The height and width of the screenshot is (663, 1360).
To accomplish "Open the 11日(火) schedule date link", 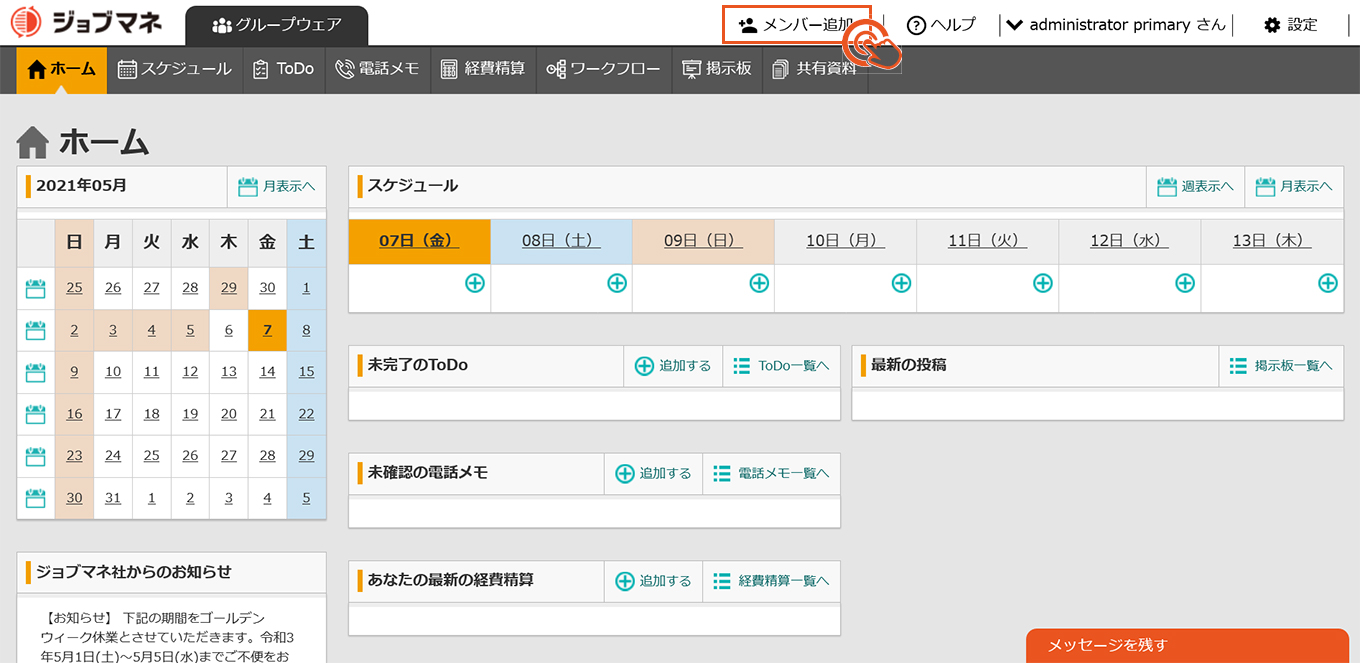I will (987, 241).
